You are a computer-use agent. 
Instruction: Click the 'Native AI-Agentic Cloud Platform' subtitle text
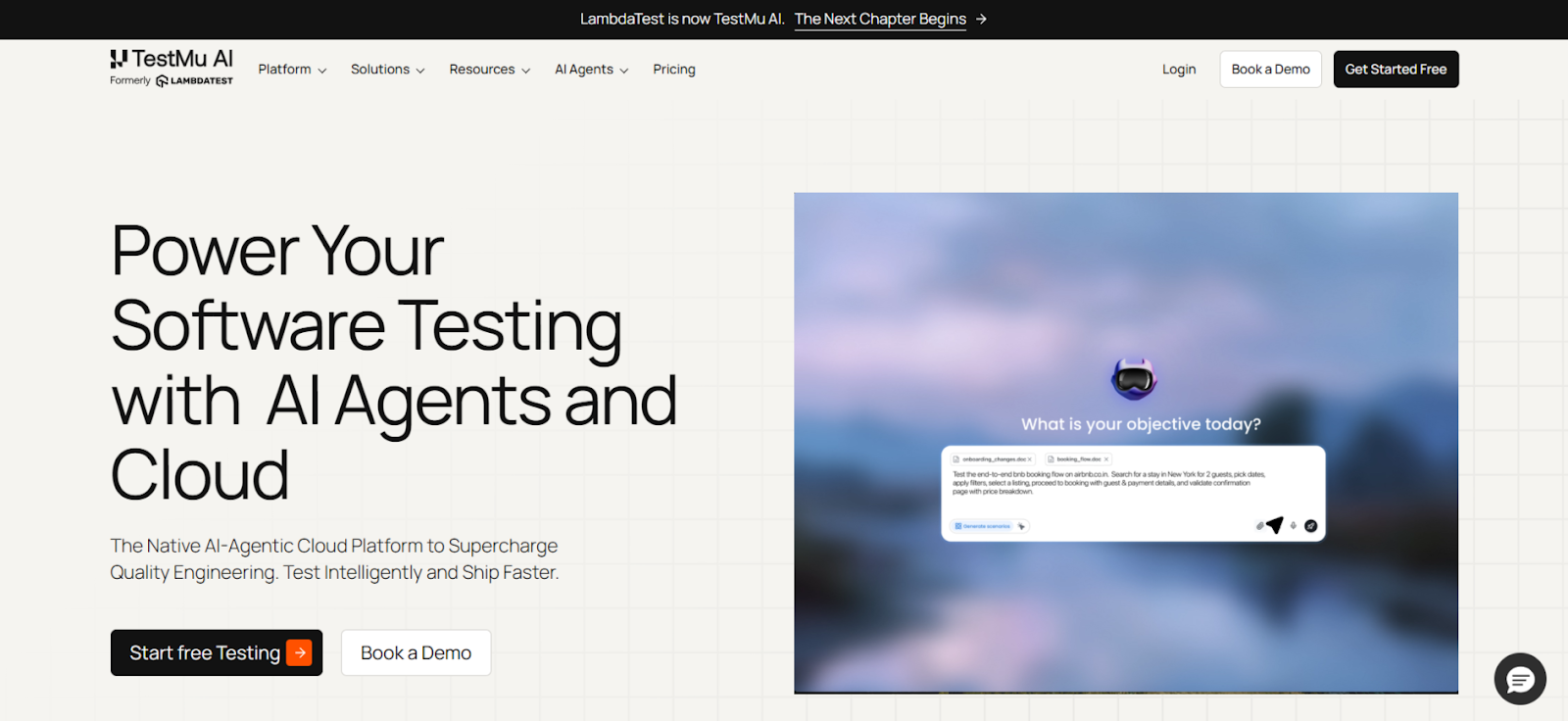point(334,558)
